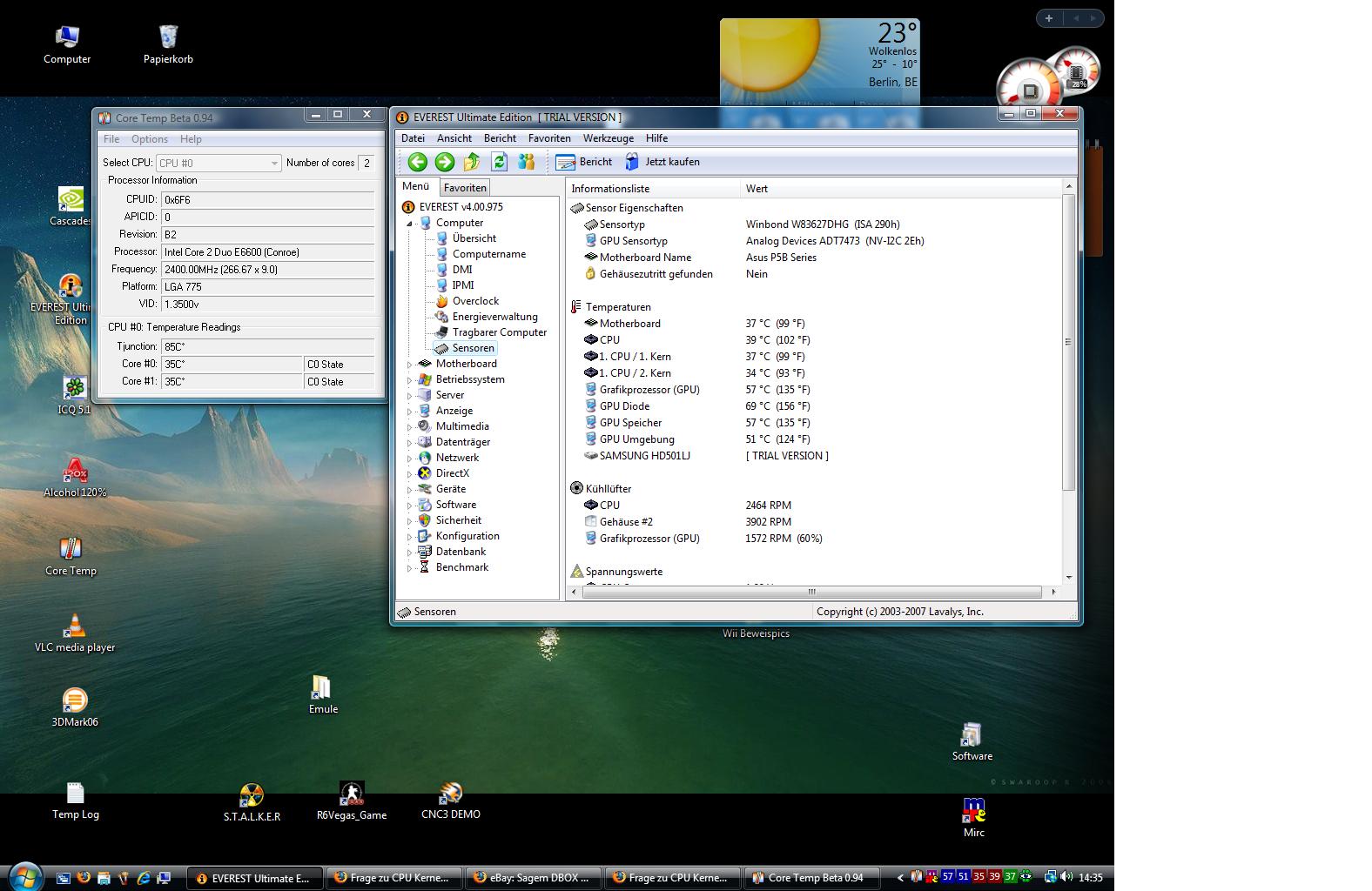The image size is (1372, 891).
Task: Open the Options menu in Core Temp
Action: click(150, 139)
